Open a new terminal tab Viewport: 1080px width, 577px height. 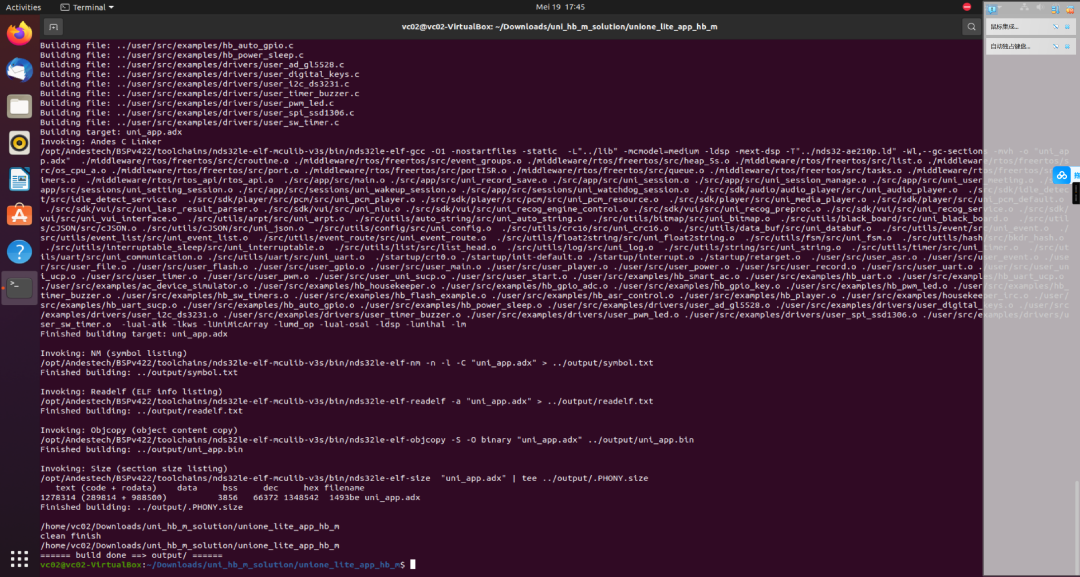tap(53, 27)
